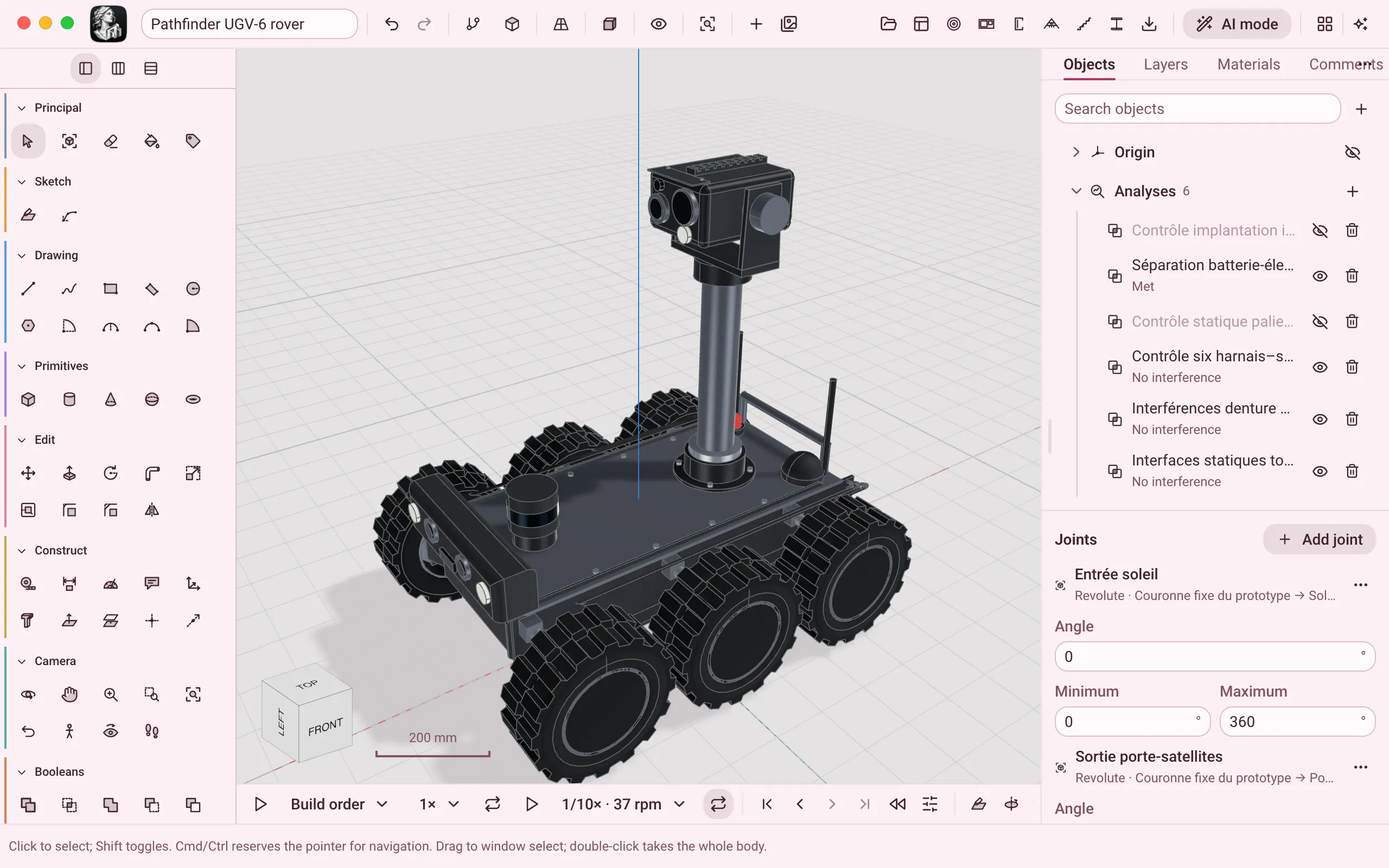Open the Comments tab
Viewport: 1389px width, 868px height.
1345,65
